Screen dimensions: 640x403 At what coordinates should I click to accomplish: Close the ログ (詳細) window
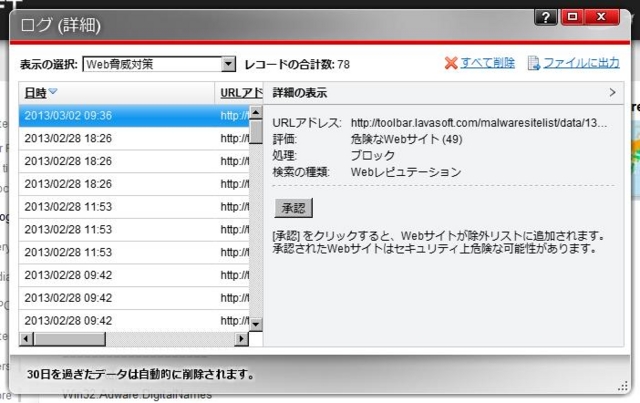point(601,17)
